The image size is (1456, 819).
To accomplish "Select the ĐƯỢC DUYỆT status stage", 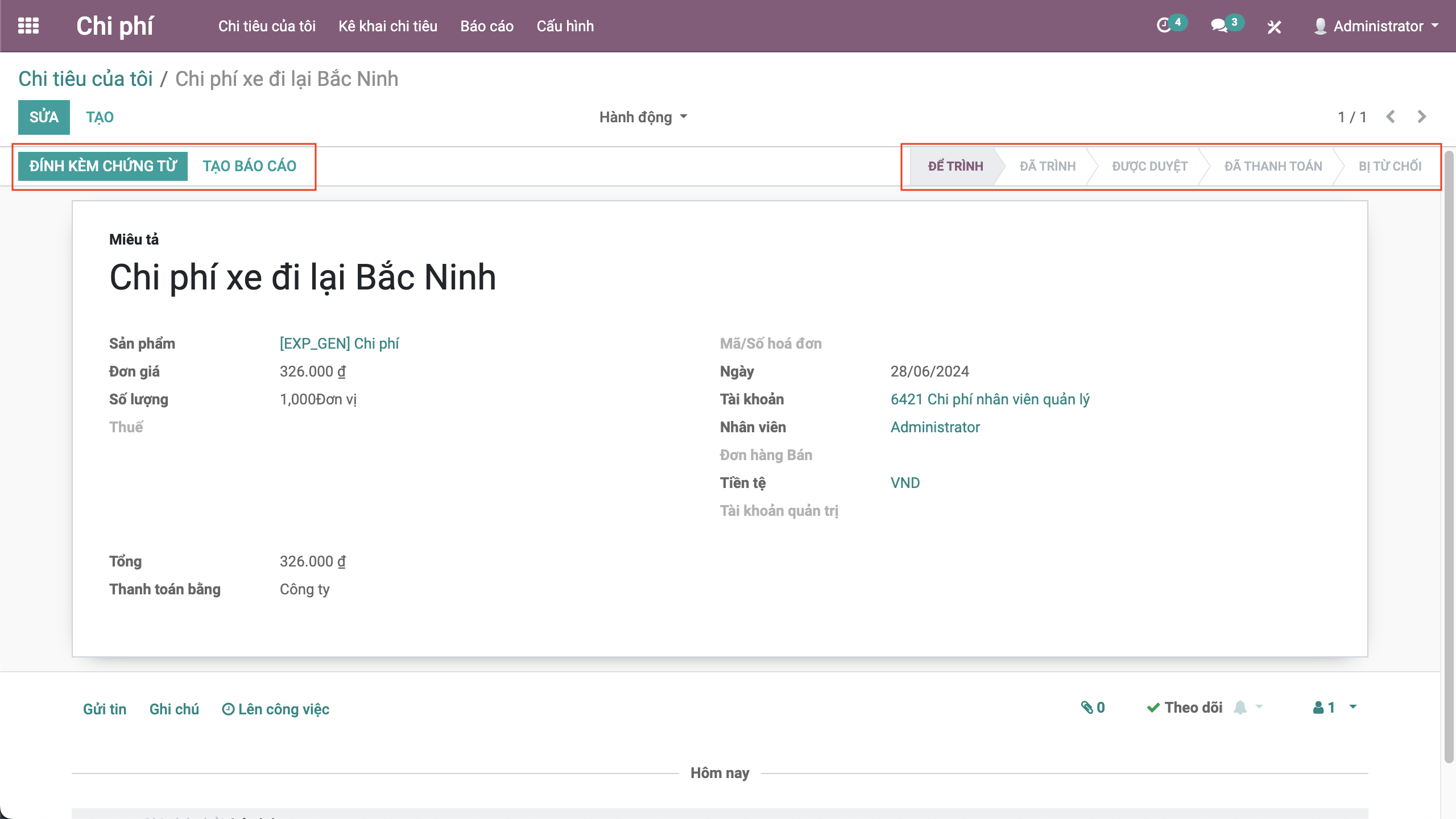I will [1149, 166].
